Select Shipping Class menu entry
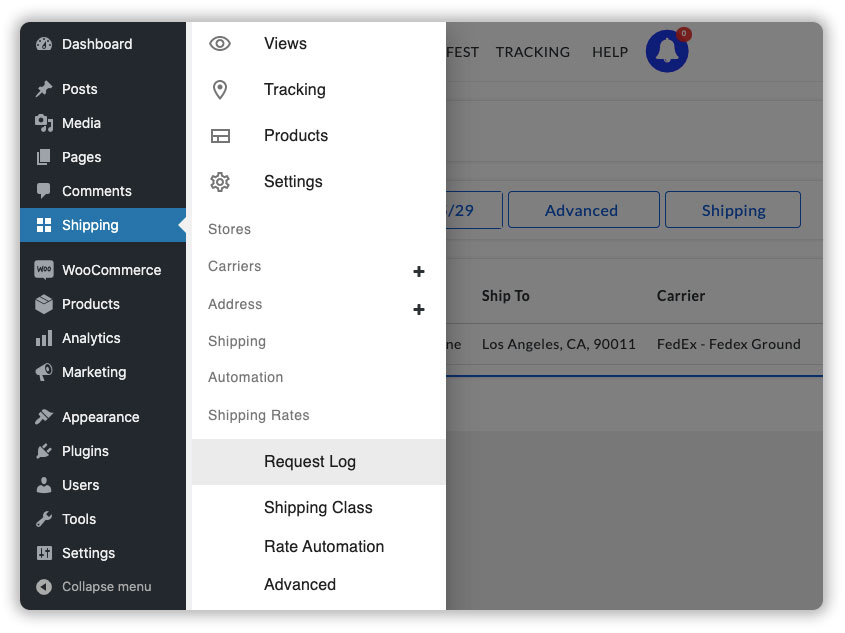This screenshot has height=633, width=845. [x=318, y=507]
